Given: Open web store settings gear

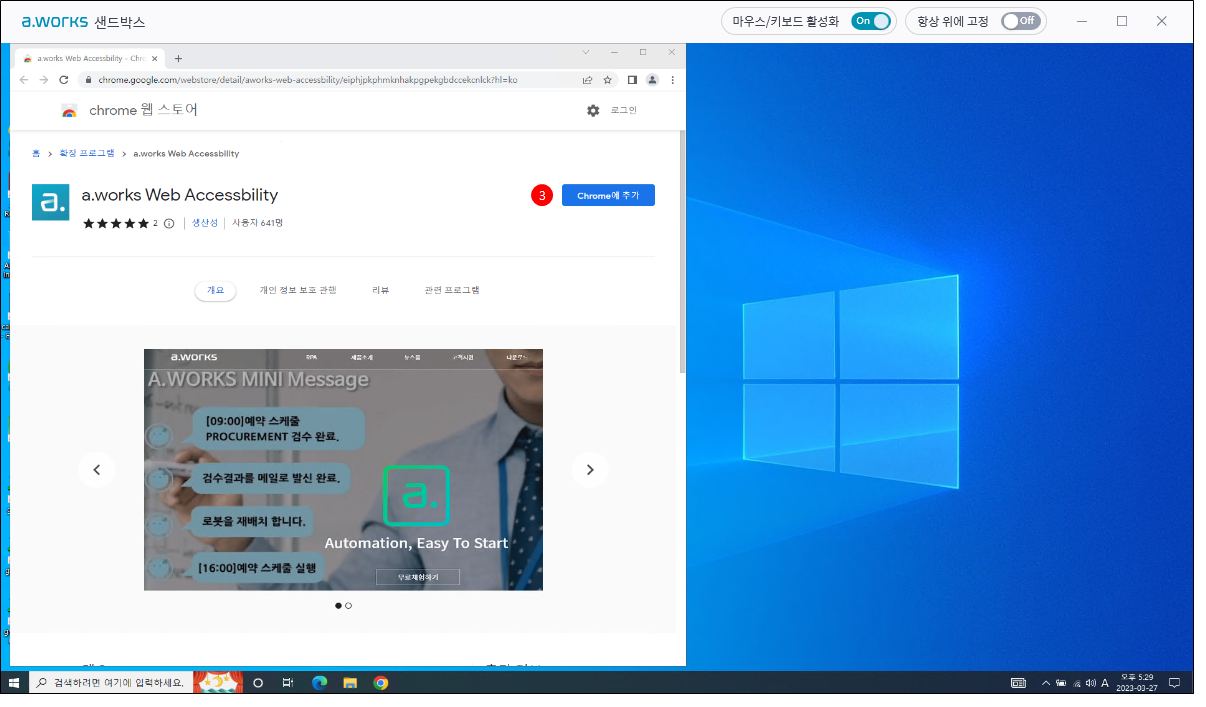Looking at the screenshot, I should (593, 110).
